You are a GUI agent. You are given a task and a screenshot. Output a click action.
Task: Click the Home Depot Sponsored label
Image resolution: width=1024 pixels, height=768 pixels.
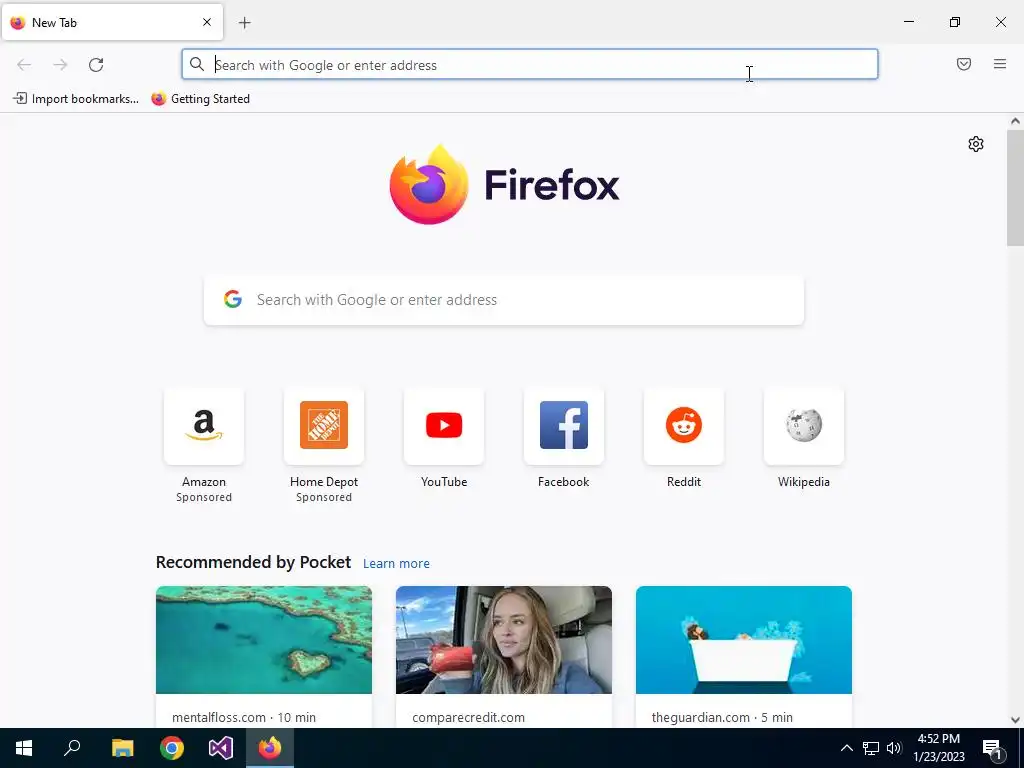point(324,498)
